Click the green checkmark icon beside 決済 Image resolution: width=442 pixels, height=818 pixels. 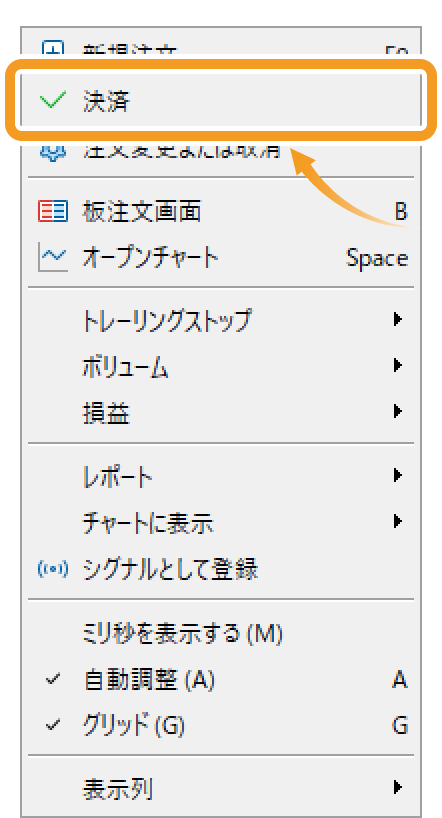click(x=53, y=100)
